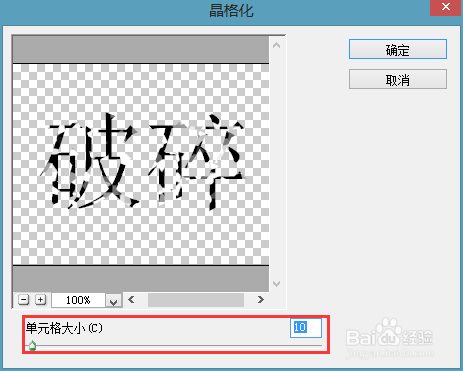
Task: Click the cell size value field showing 10
Action: pos(306,328)
